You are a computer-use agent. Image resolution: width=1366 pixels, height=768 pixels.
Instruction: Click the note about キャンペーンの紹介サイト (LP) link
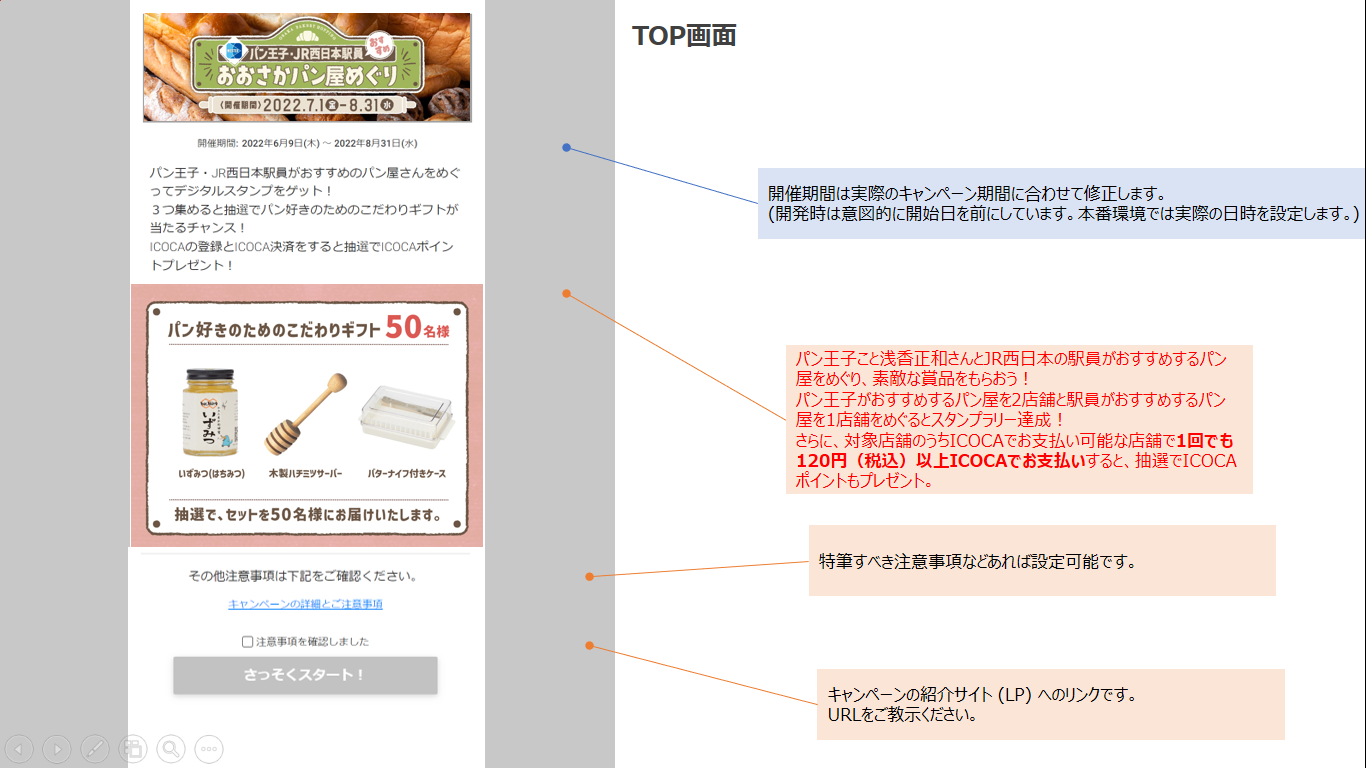coord(1050,705)
